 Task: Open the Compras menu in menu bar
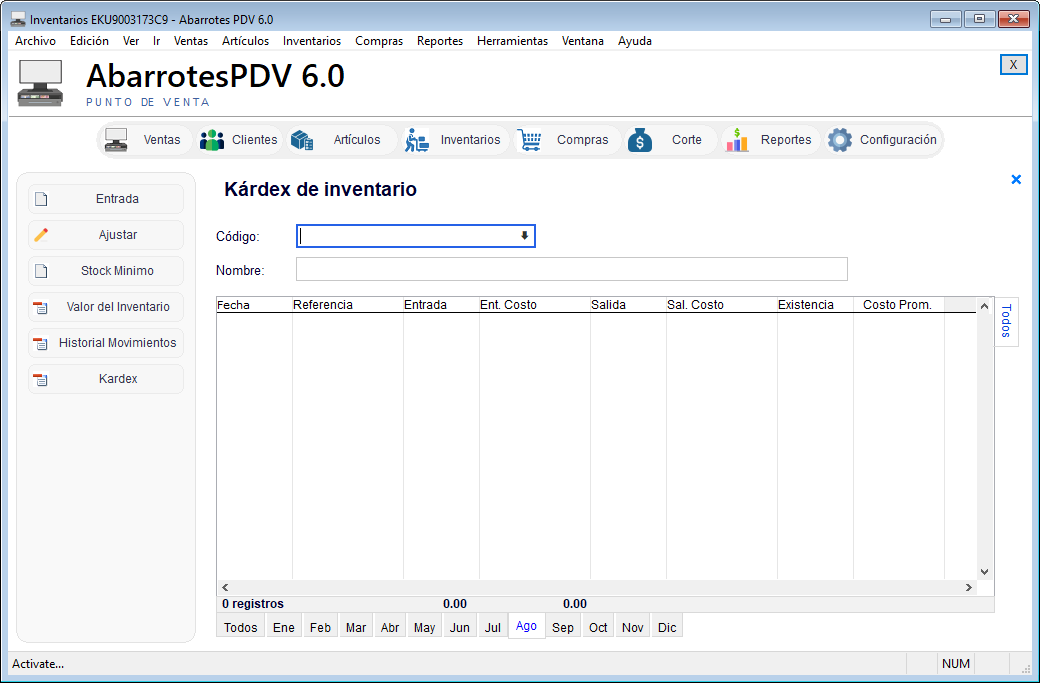[379, 41]
